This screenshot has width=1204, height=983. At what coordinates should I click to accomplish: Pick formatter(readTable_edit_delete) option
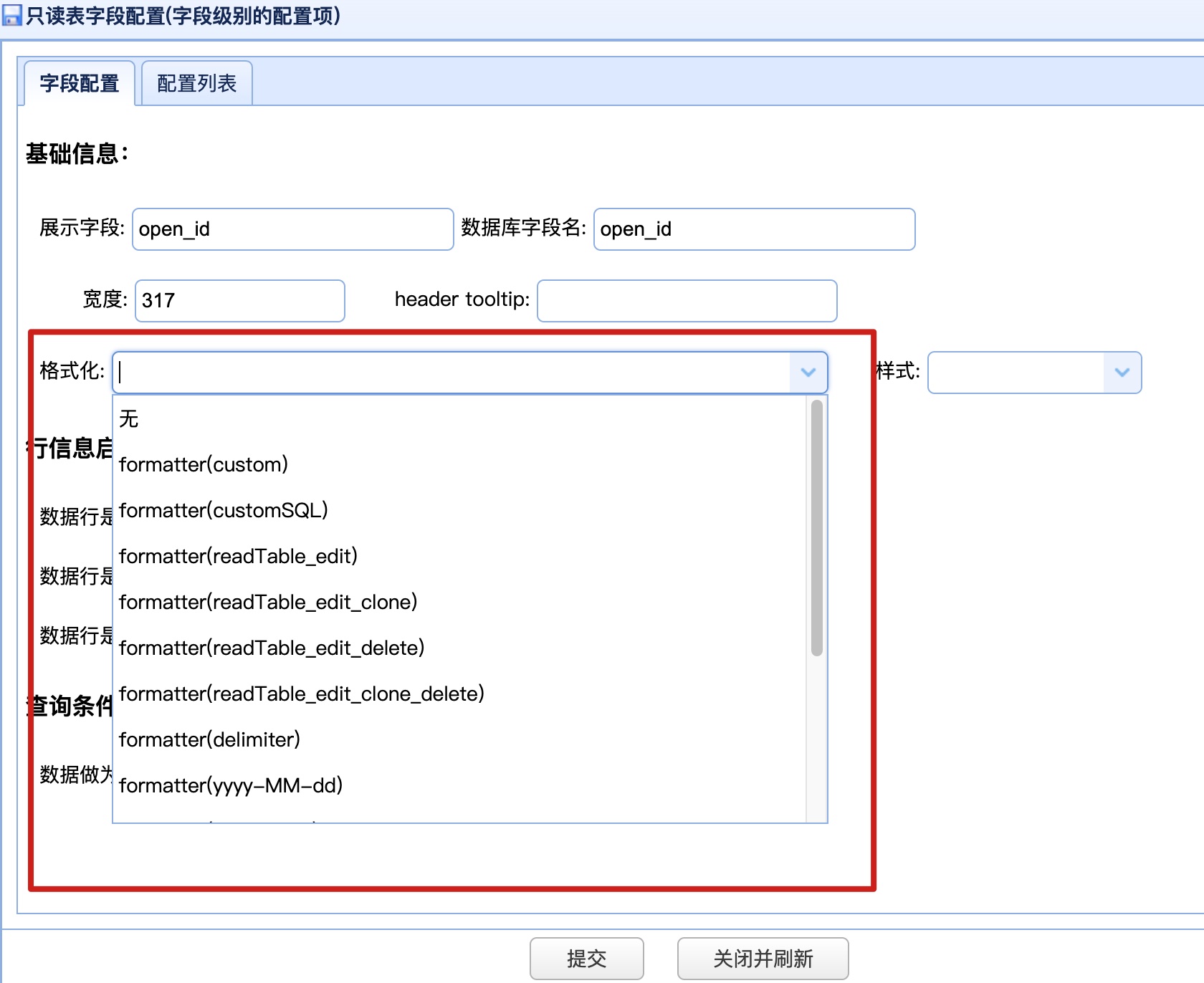tap(459, 648)
